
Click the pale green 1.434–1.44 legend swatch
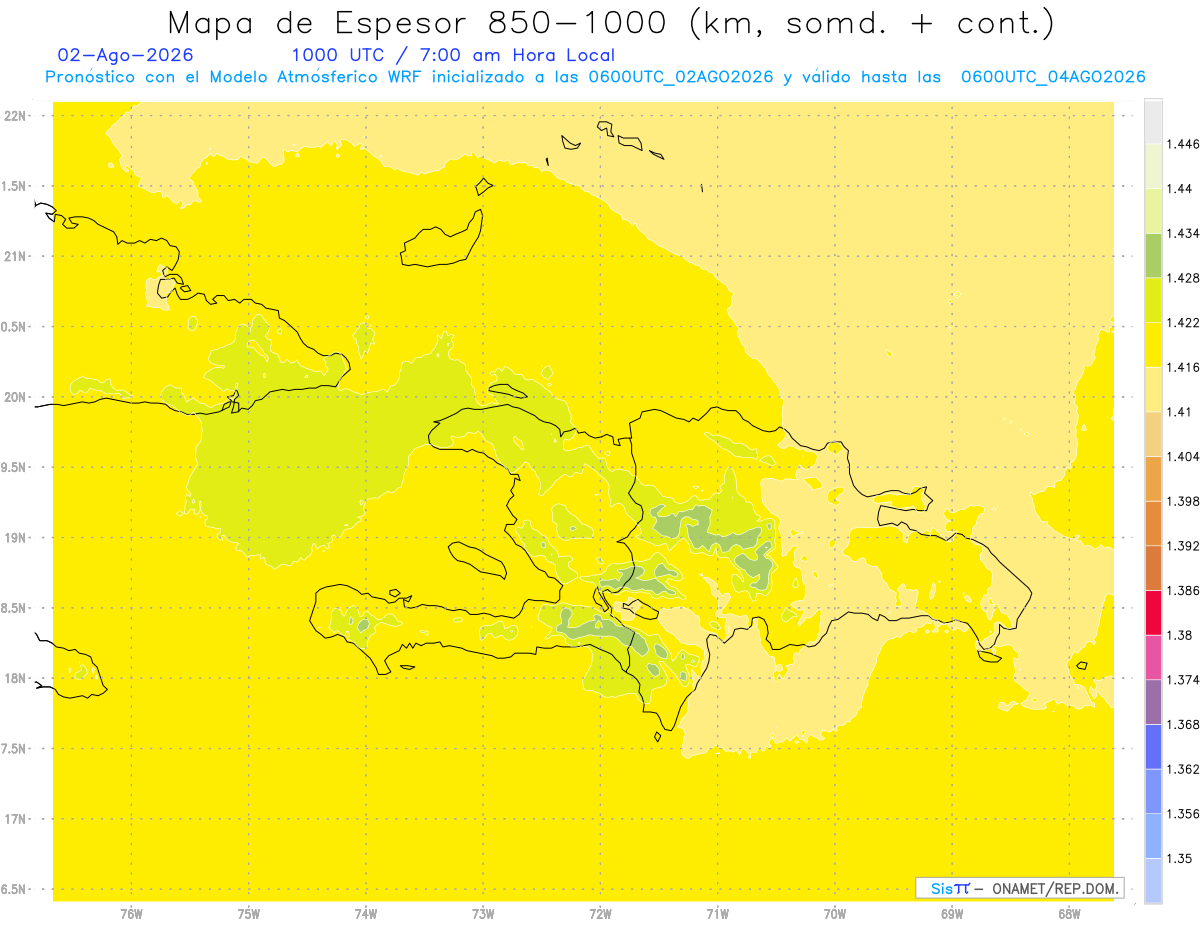pyautogui.click(x=1153, y=211)
